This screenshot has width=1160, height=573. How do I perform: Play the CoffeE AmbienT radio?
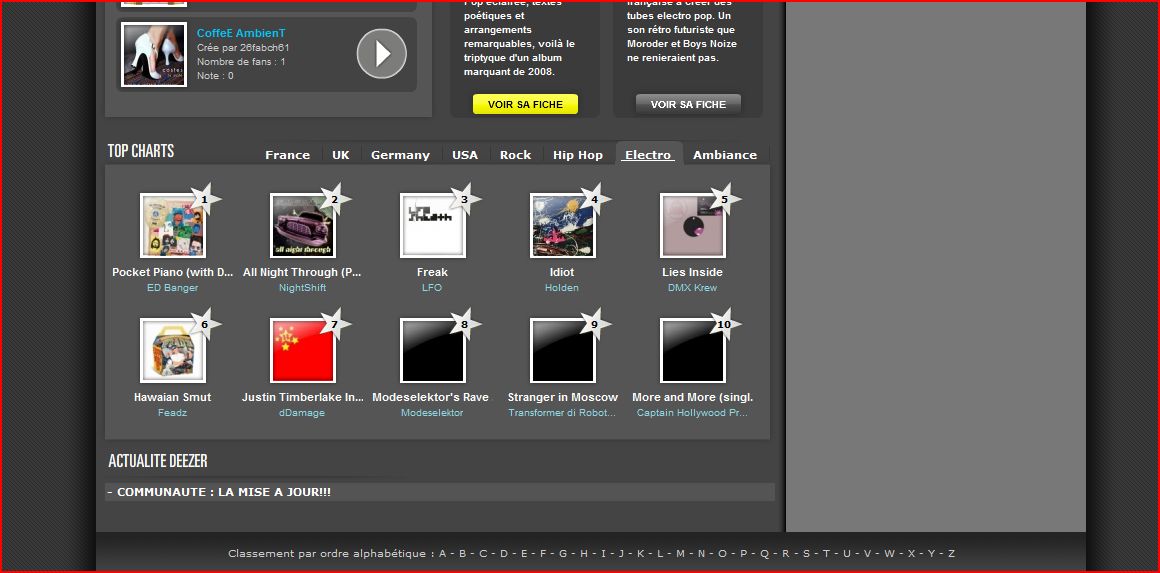tap(382, 54)
